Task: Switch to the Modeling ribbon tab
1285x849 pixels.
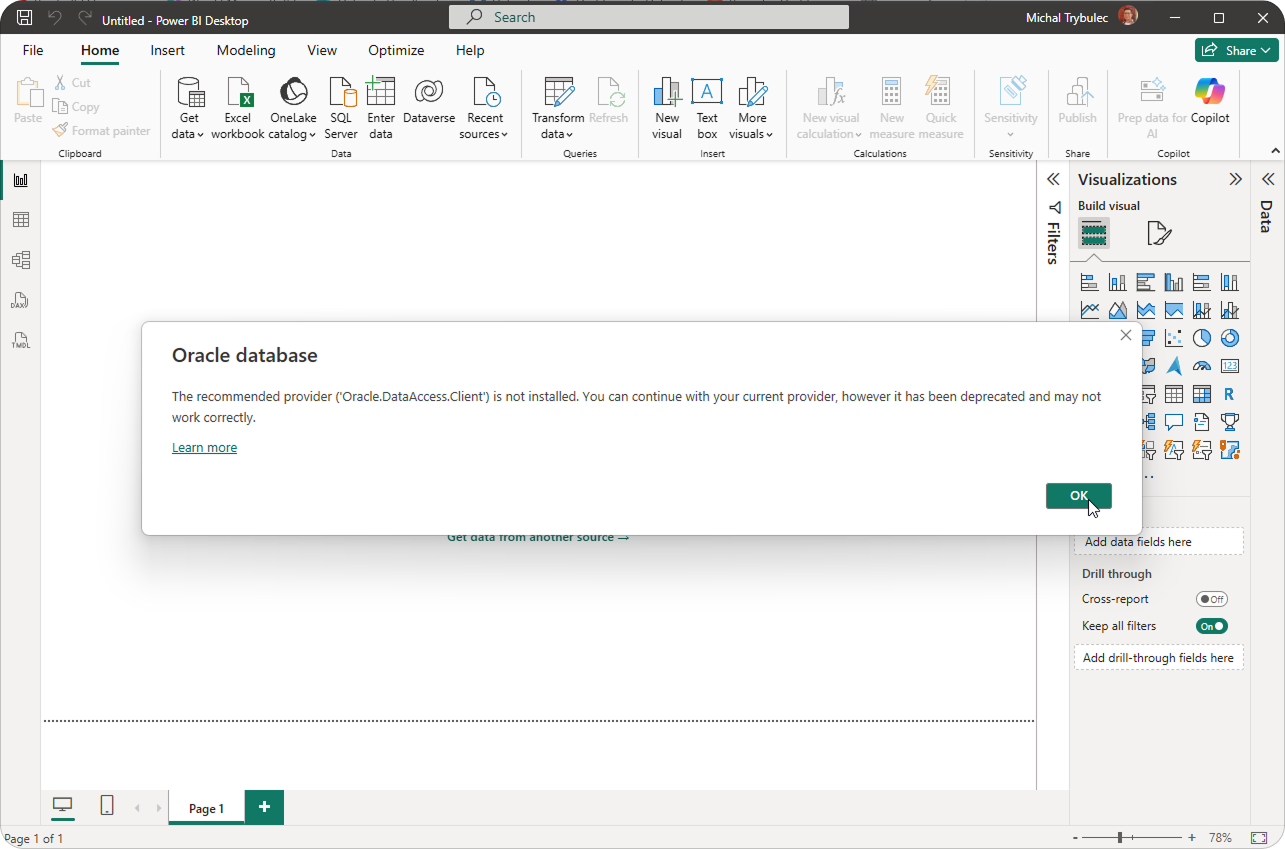Action: [x=245, y=50]
